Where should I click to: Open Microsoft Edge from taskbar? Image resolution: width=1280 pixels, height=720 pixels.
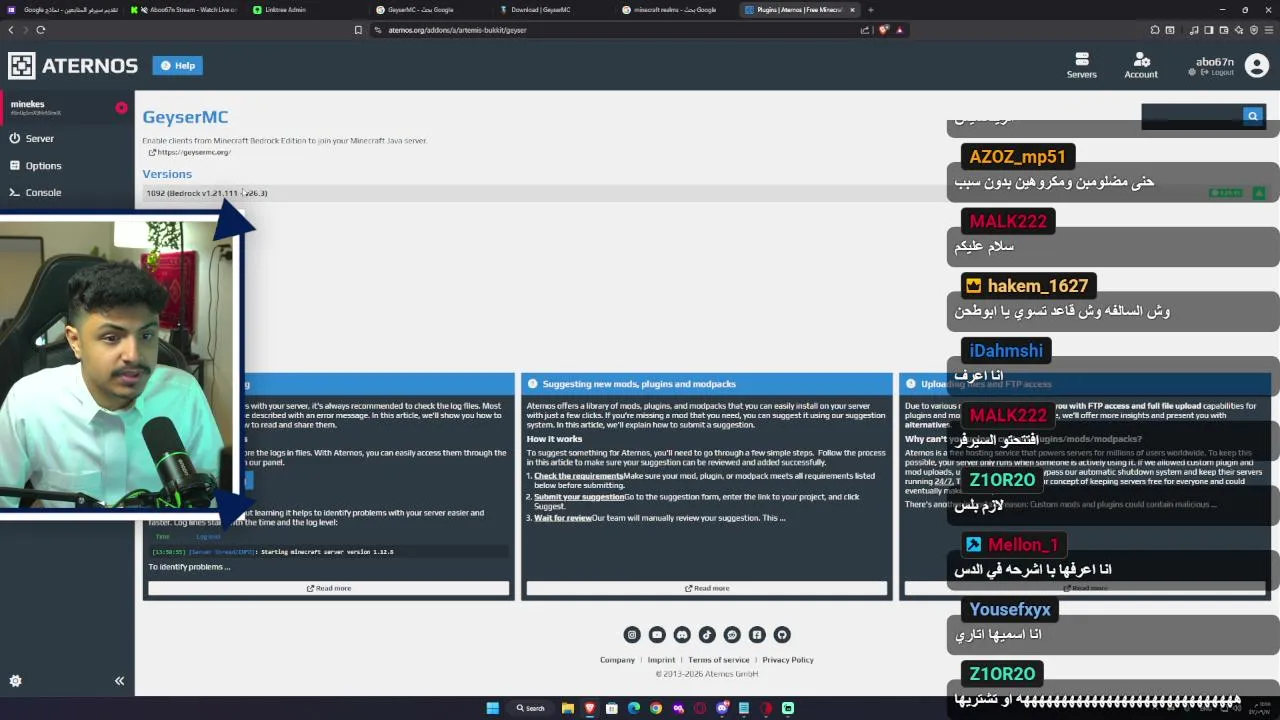634,708
